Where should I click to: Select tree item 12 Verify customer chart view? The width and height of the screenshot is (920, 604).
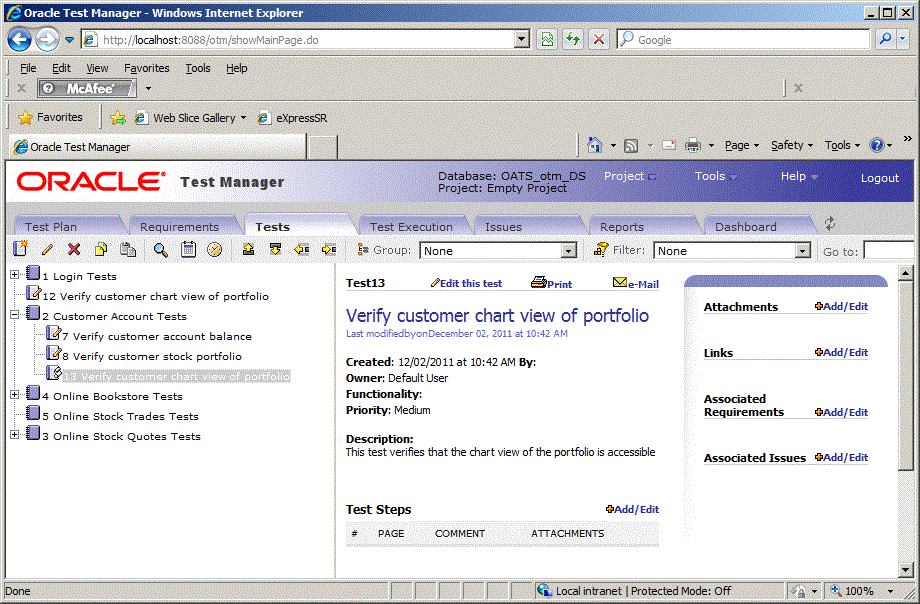point(155,296)
